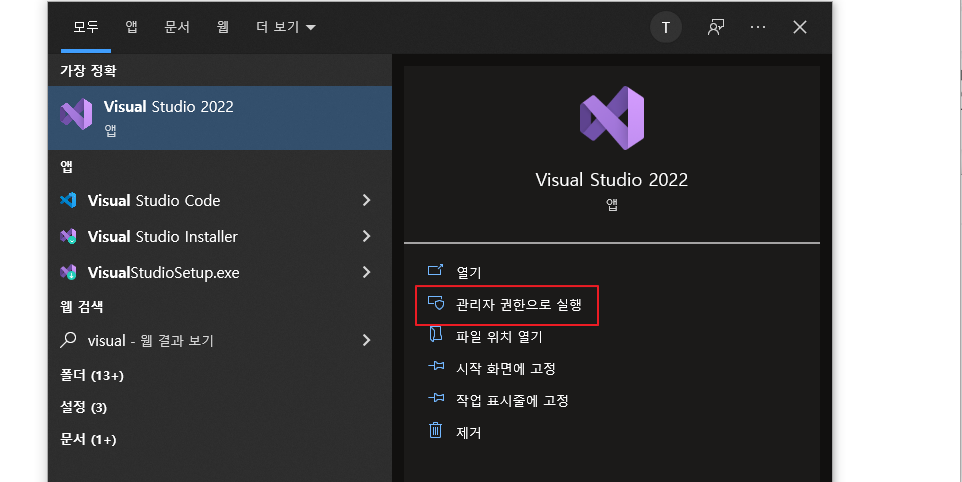Click the pin icon beside 시작 화면에 고정
962x482 pixels.
[x=436, y=366]
